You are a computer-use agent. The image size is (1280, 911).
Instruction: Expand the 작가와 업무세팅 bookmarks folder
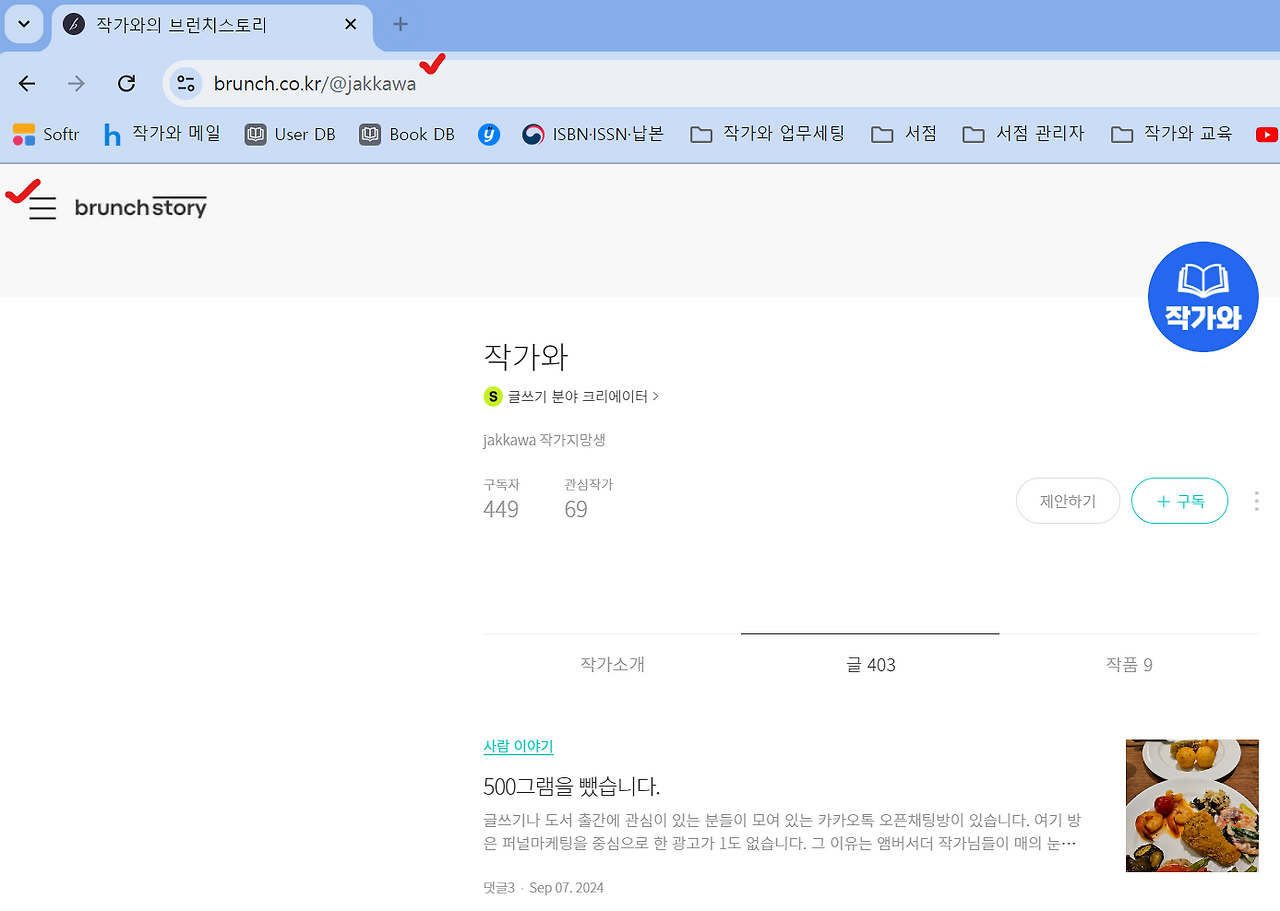(767, 133)
